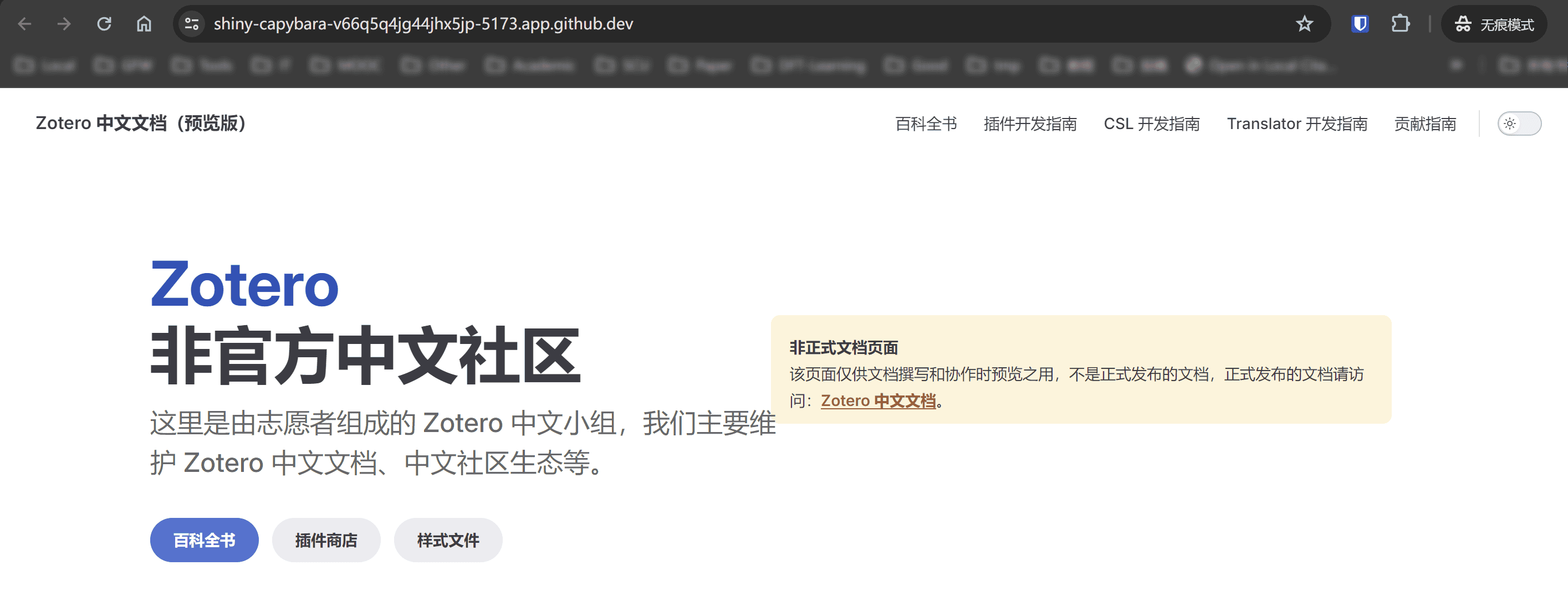This screenshot has width=1568, height=591.
Task: View site information icon in address bar
Action: tap(192, 24)
